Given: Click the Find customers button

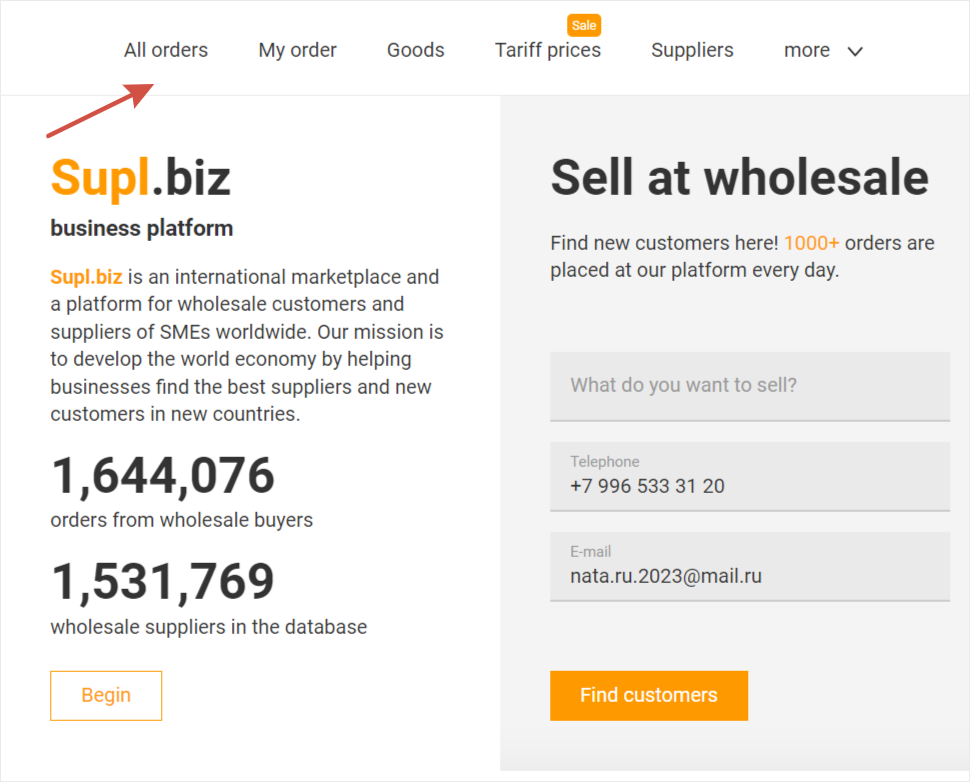Looking at the screenshot, I should 648,695.
